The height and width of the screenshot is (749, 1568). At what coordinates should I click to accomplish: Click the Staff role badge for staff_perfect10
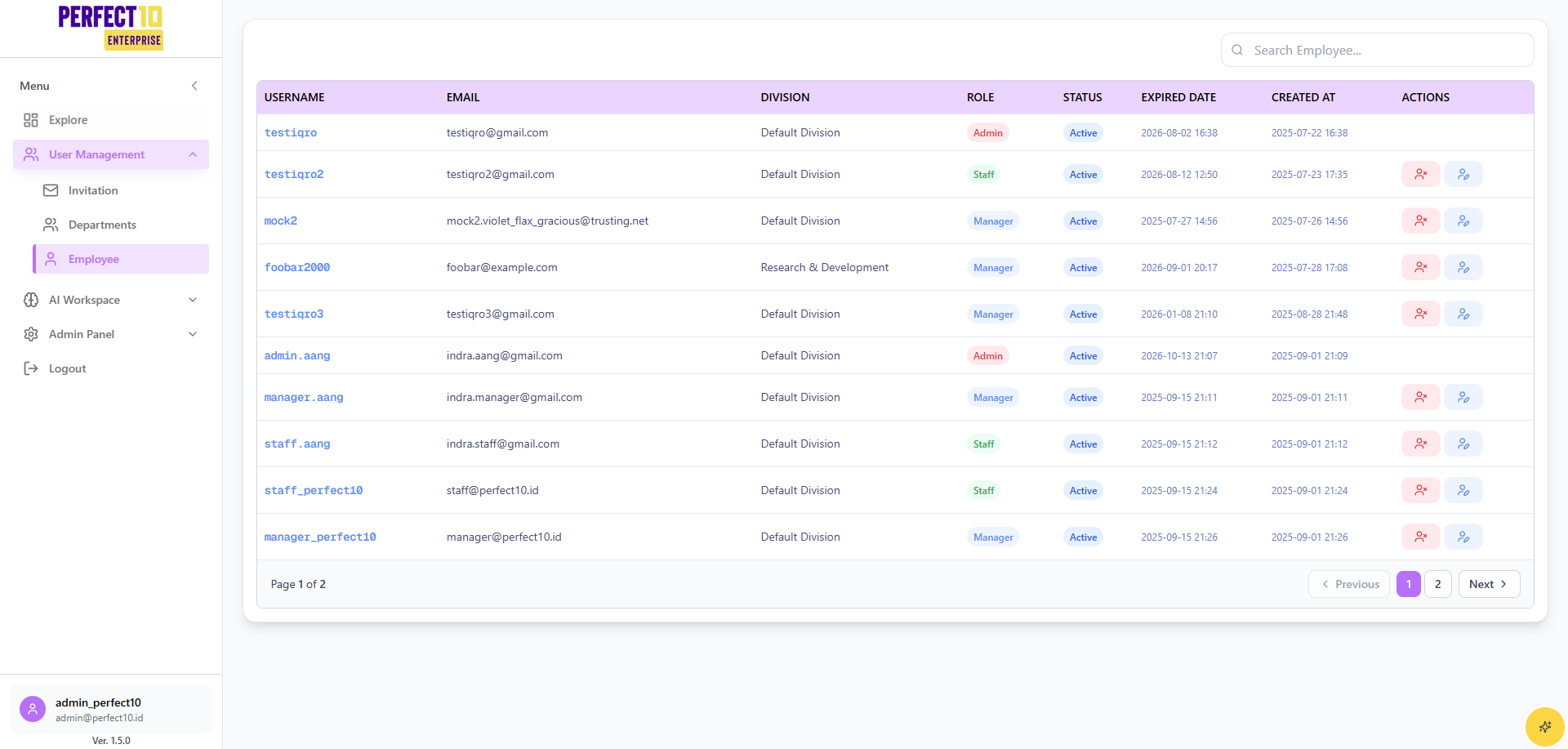click(983, 490)
